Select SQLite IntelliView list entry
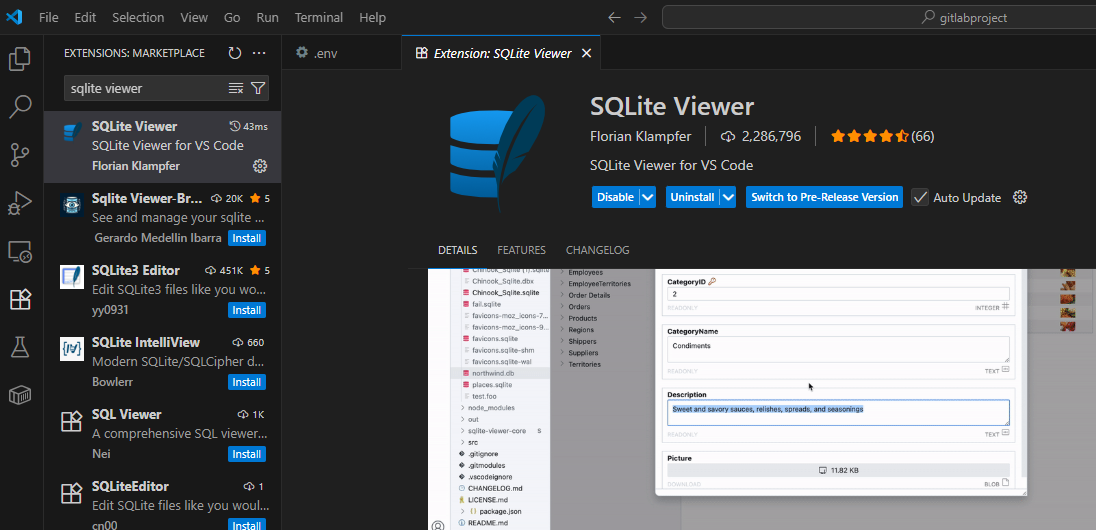 (x=162, y=362)
